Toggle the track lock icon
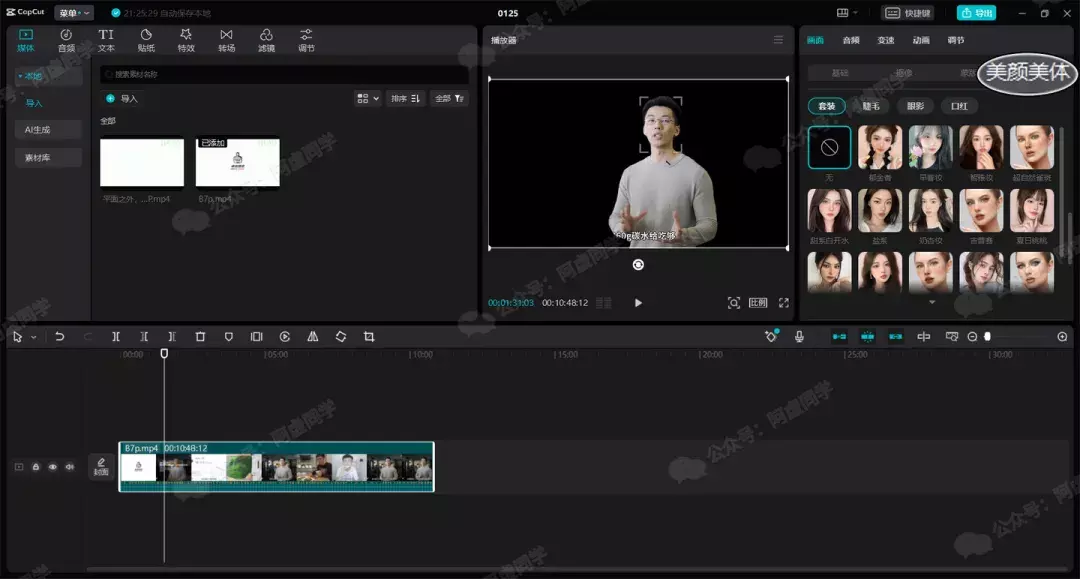Screen dimensions: 1080x579 (x=36, y=467)
